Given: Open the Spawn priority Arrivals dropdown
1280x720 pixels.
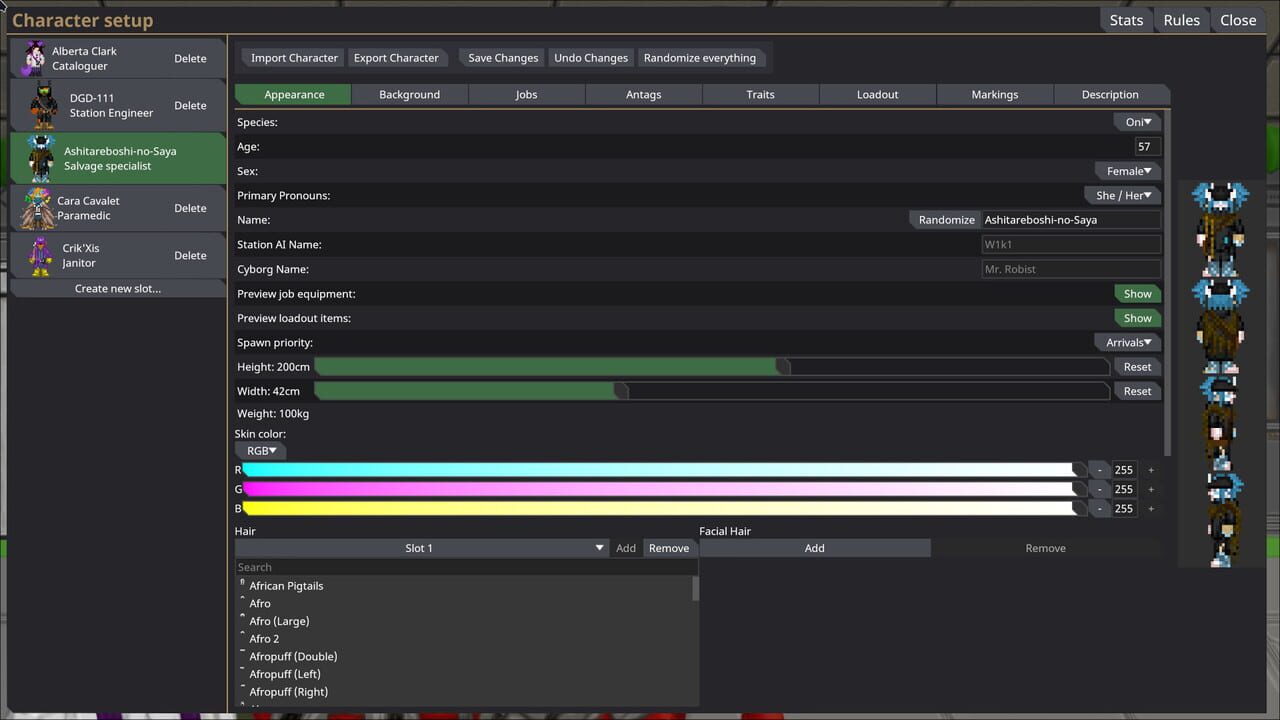Looking at the screenshot, I should 1127,342.
